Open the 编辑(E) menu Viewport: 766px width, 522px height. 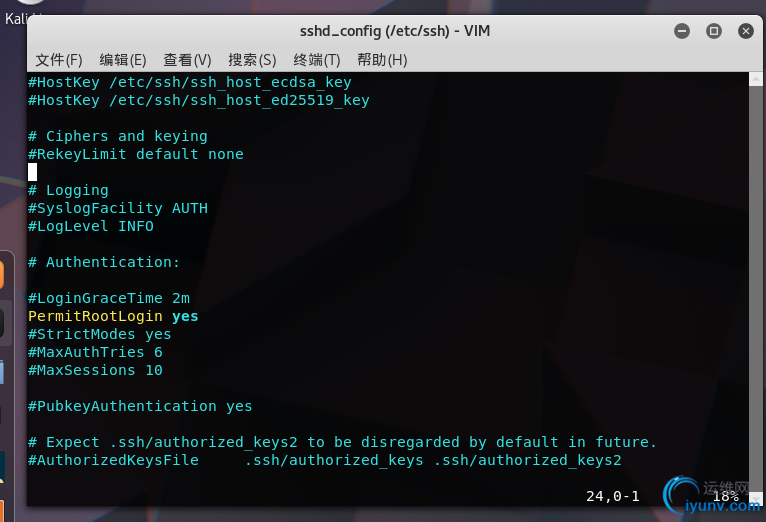123,60
